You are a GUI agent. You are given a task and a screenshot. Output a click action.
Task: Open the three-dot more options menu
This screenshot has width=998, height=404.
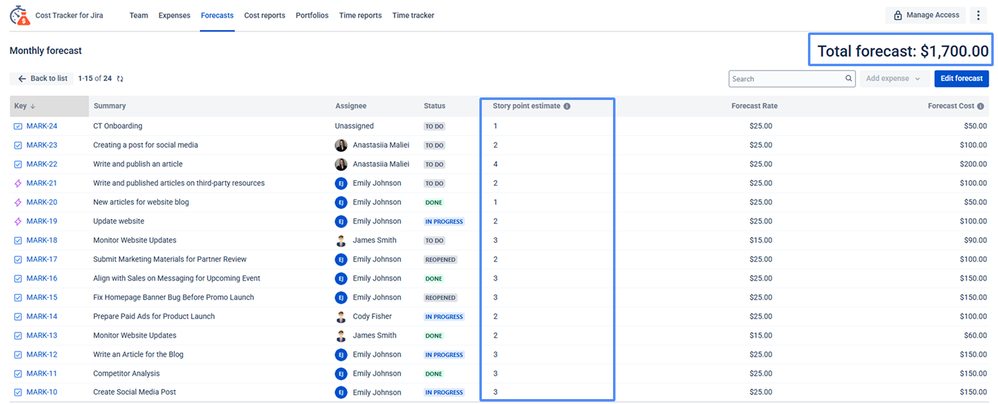click(977, 15)
